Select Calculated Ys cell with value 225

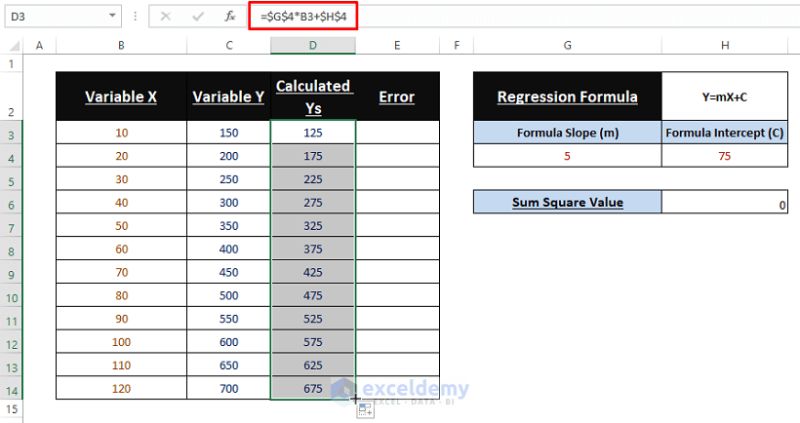[x=313, y=179]
